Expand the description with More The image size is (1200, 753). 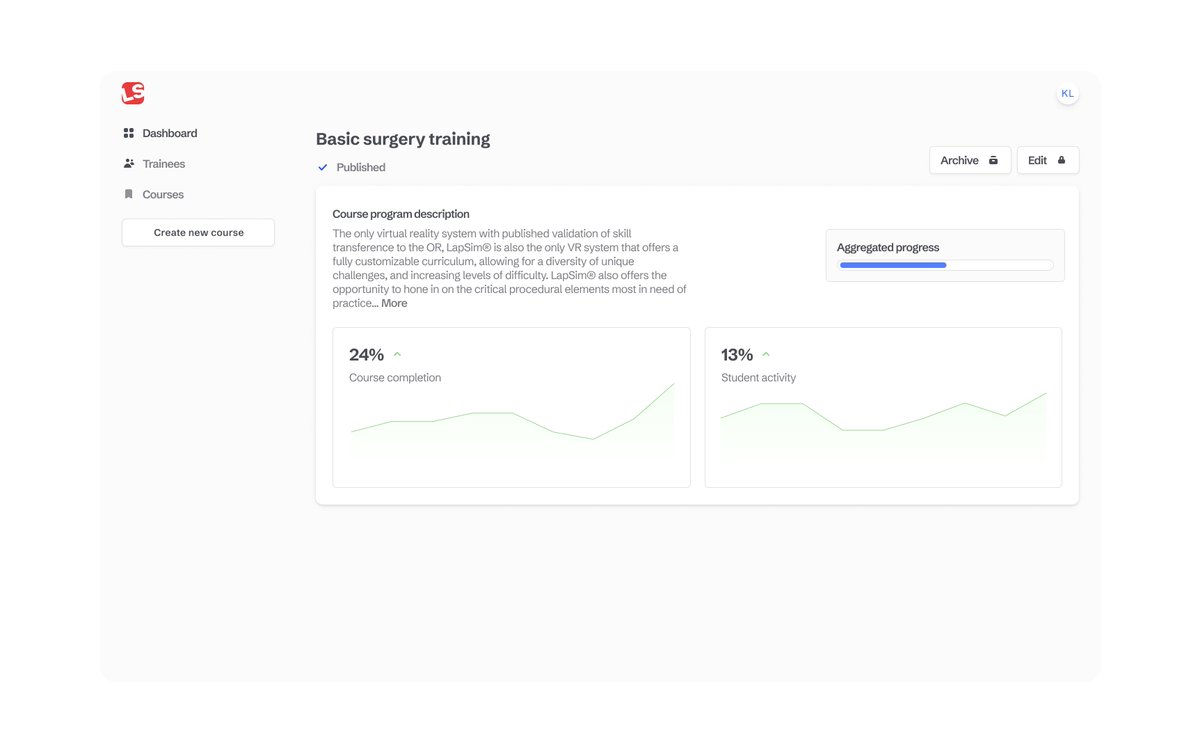(394, 303)
